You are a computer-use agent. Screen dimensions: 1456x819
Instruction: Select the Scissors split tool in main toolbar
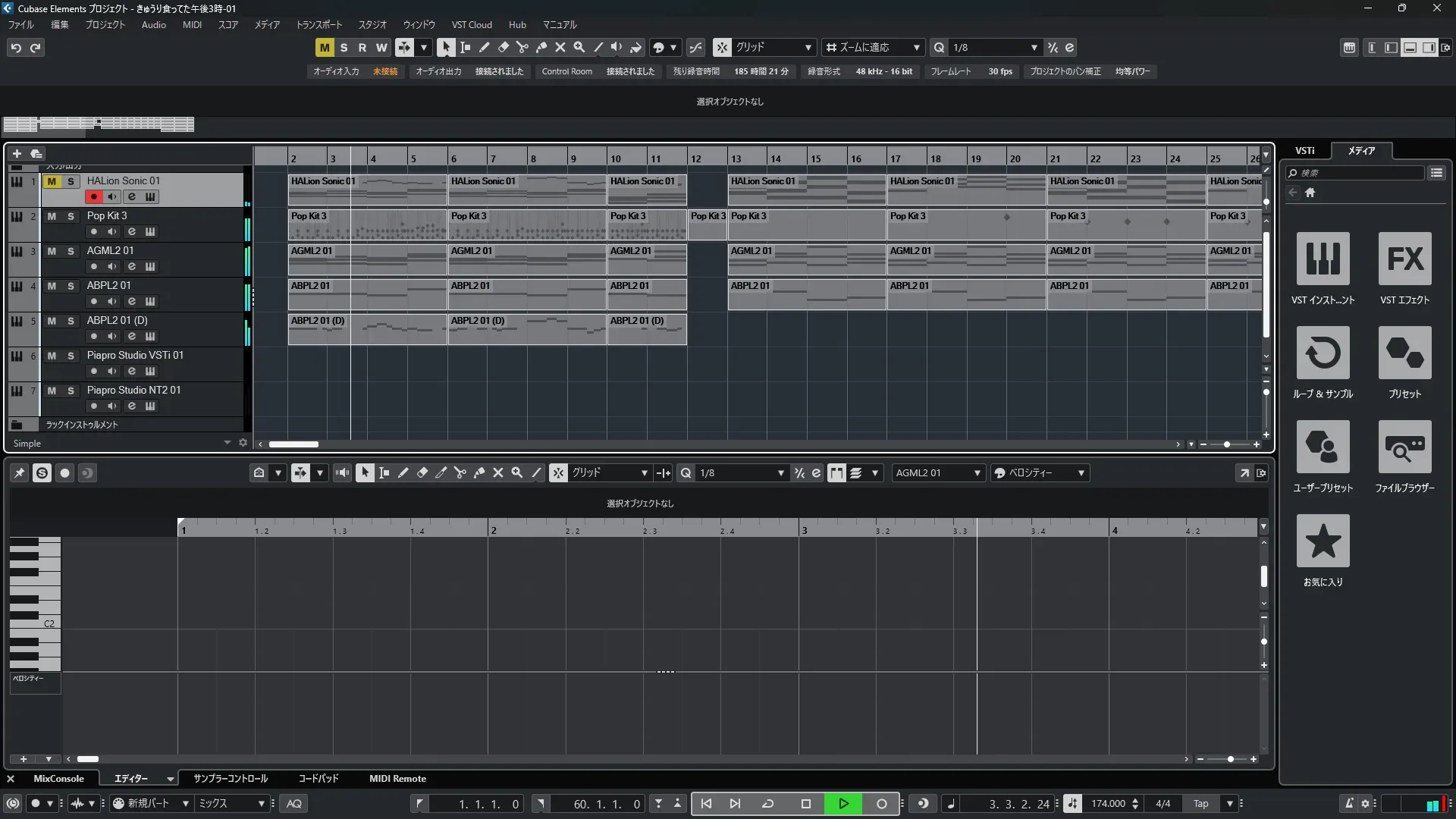[522, 47]
